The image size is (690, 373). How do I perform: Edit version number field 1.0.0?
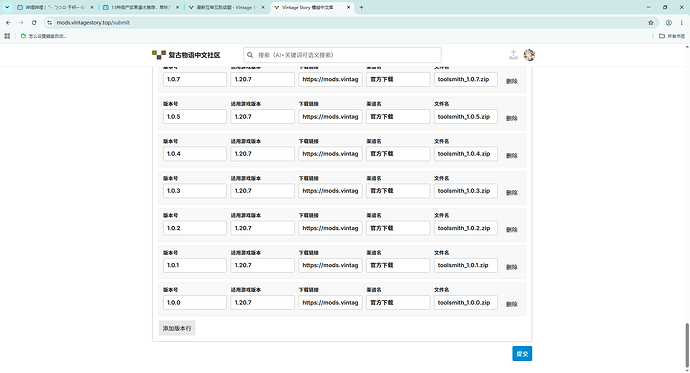[x=195, y=302]
